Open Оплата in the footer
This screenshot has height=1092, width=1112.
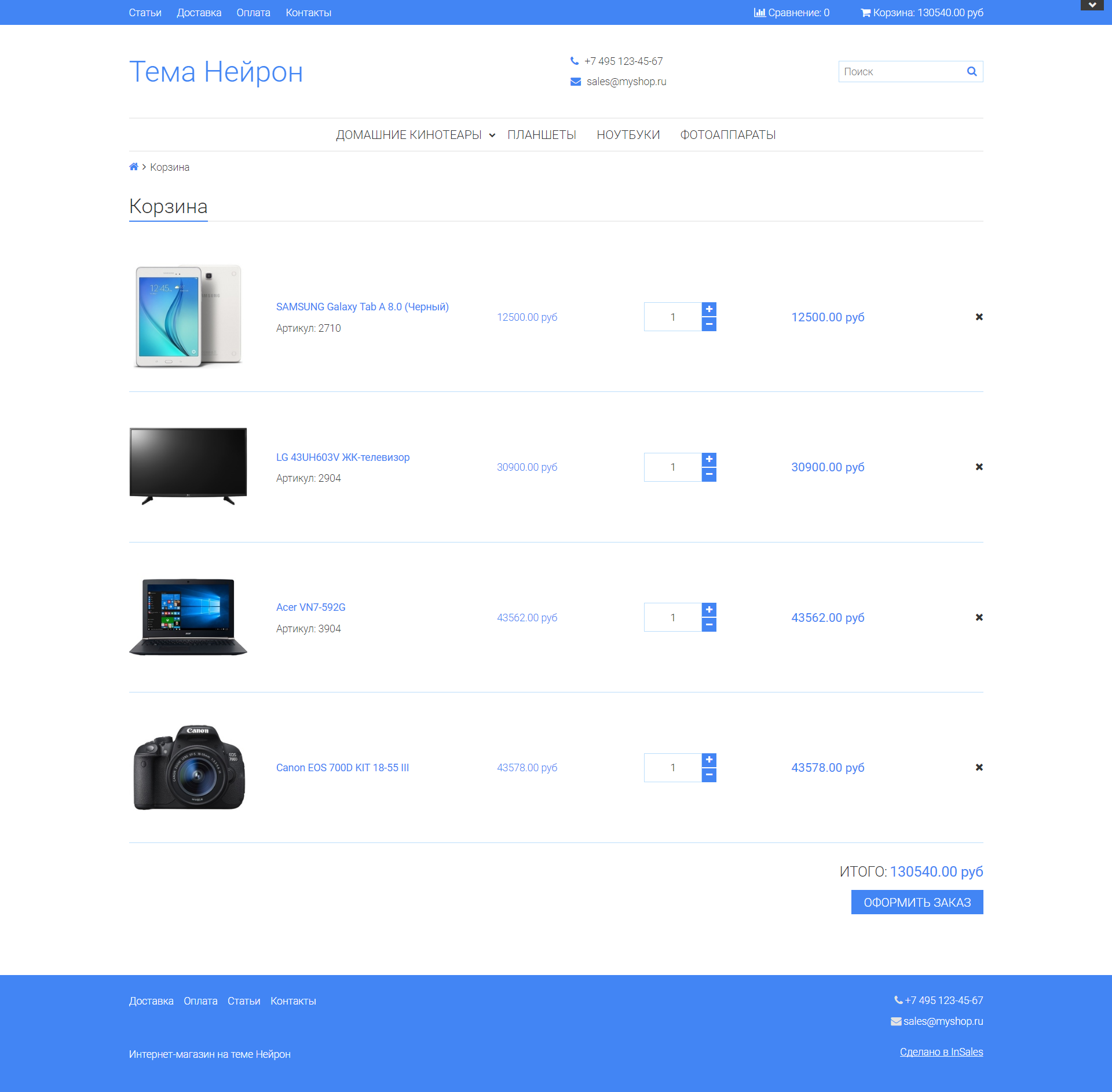(x=200, y=1001)
